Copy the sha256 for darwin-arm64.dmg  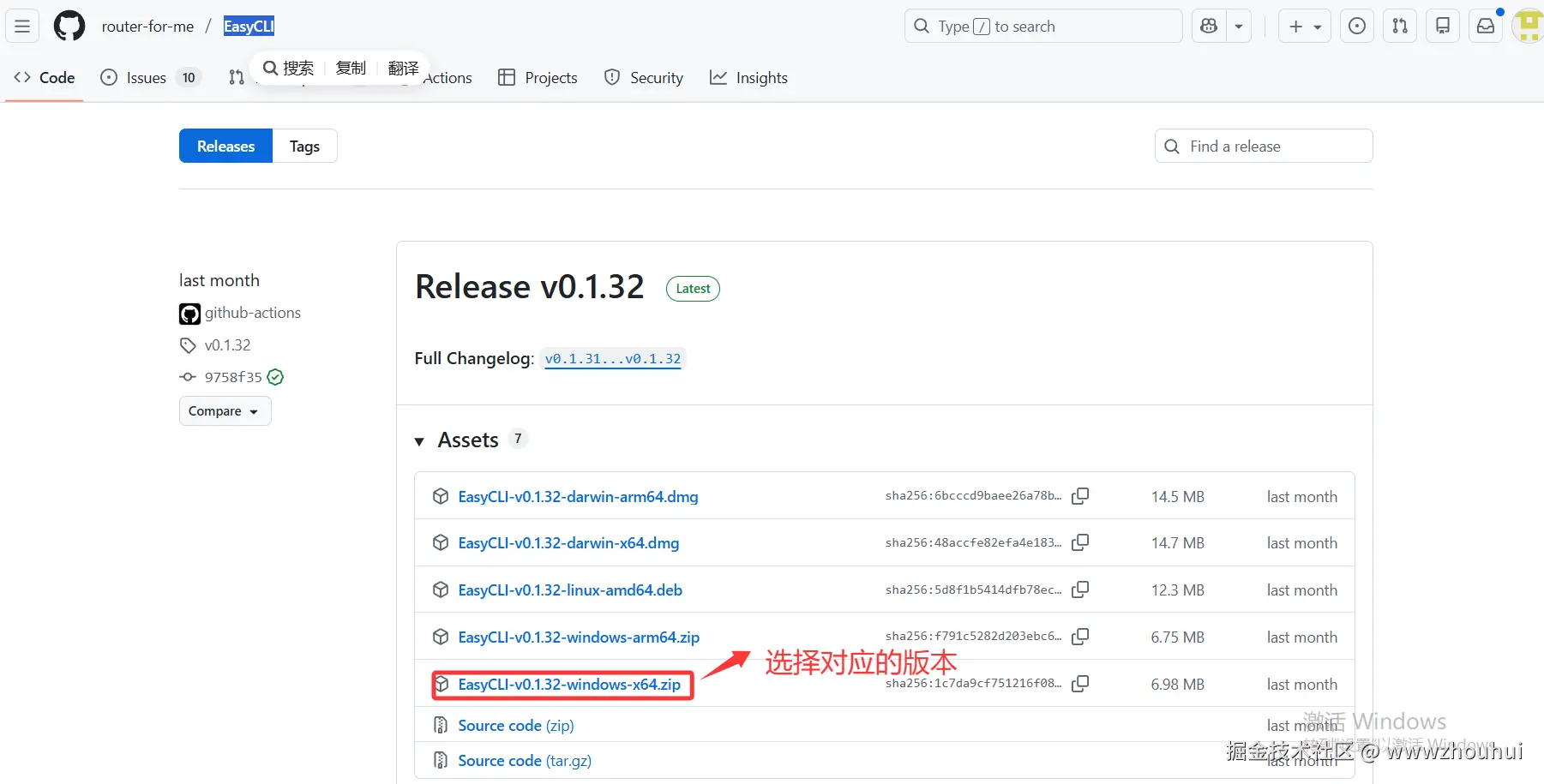coord(1080,496)
